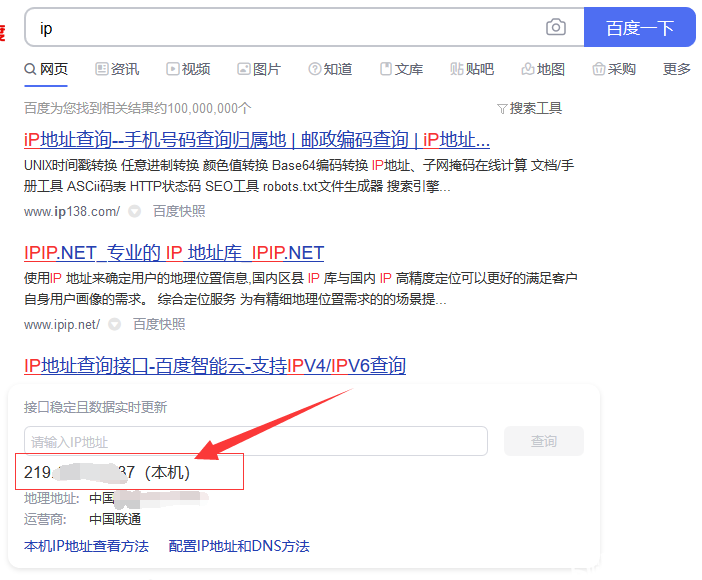This screenshot has width=702, height=580.
Task: Click the 百度一下 search button
Action: [640, 27]
